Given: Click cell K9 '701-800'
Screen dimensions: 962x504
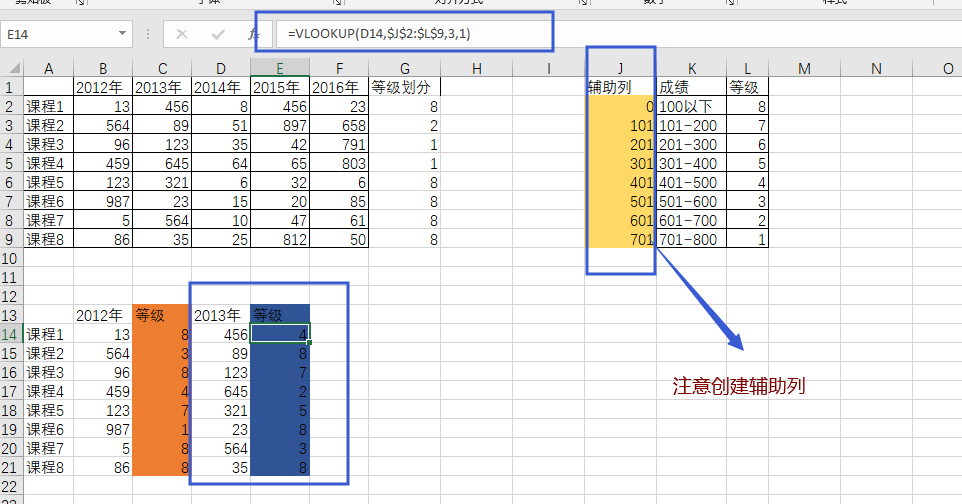Looking at the screenshot, I should point(691,239).
